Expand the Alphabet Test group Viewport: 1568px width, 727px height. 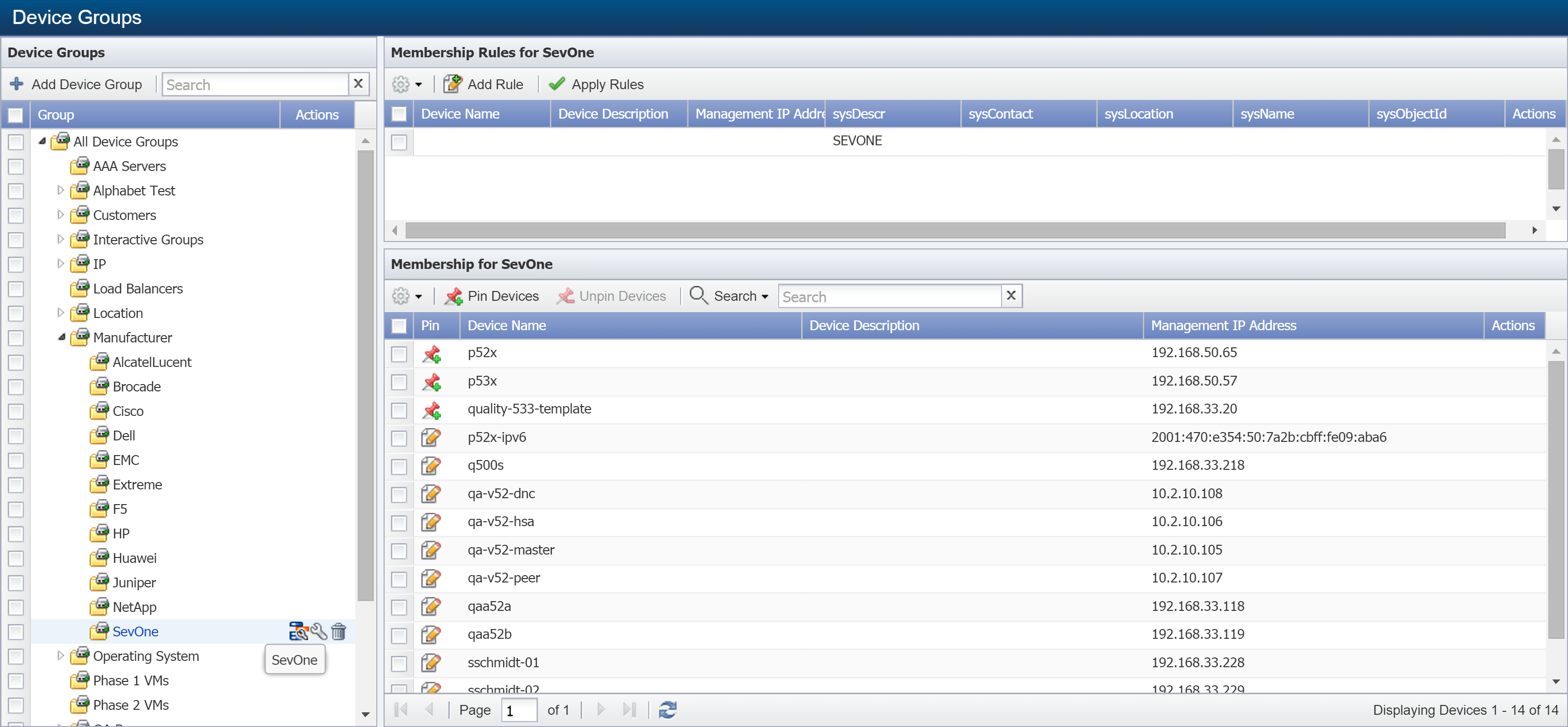click(60, 190)
